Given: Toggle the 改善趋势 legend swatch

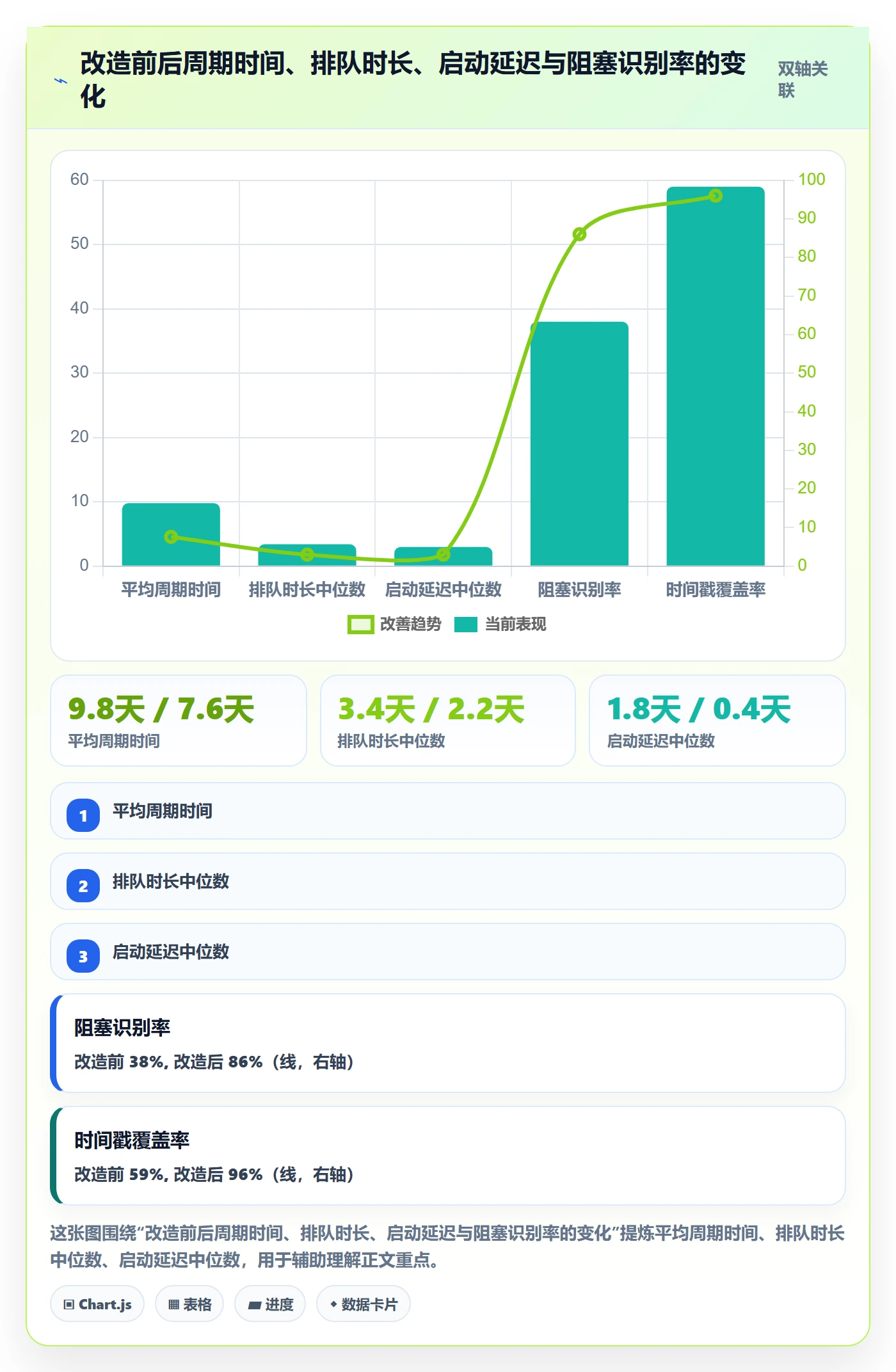Looking at the screenshot, I should point(360,625).
